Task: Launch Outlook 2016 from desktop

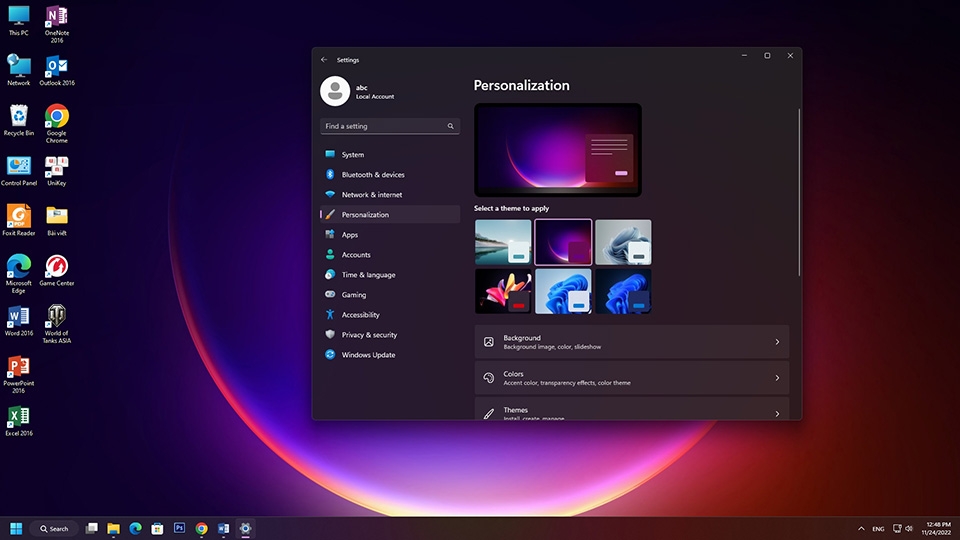Action: [57, 70]
